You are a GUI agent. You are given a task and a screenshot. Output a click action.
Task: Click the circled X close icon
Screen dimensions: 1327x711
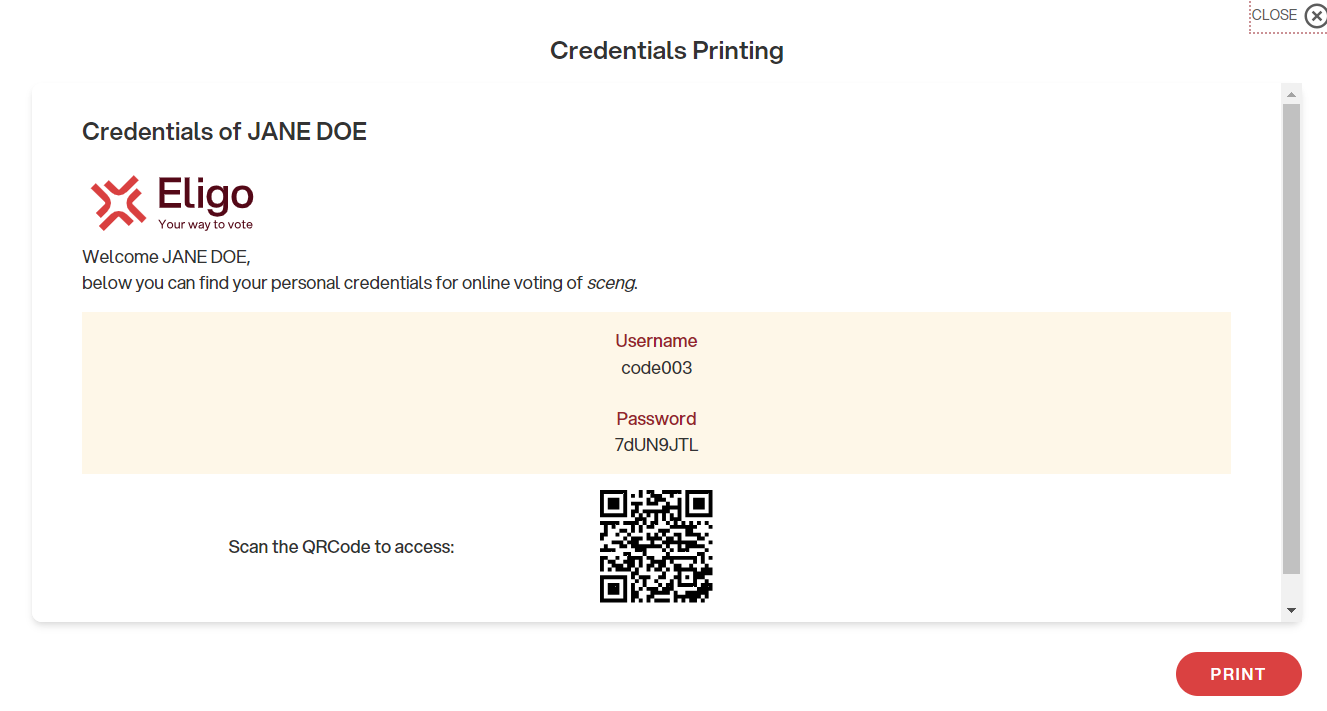1315,16
